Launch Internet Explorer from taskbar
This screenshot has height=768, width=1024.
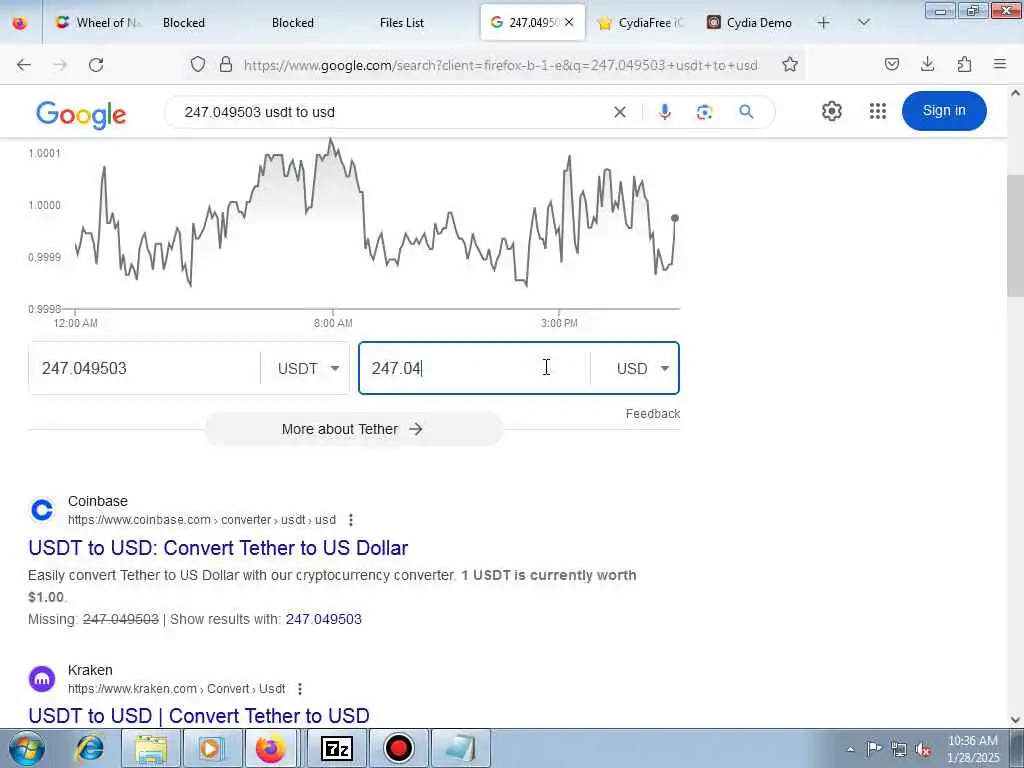tap(90, 748)
